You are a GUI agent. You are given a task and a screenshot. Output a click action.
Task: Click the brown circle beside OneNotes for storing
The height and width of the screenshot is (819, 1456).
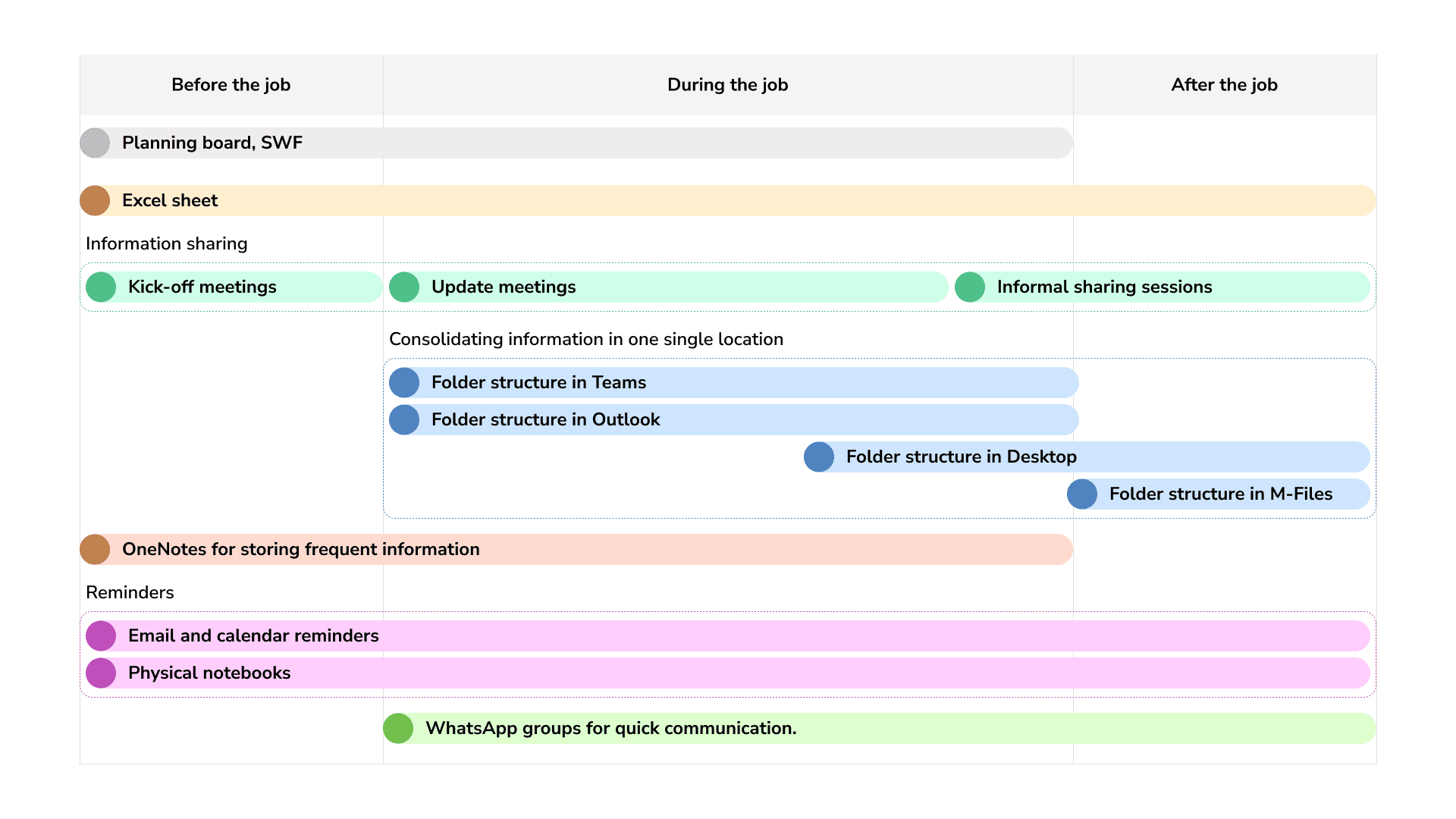[x=95, y=549]
